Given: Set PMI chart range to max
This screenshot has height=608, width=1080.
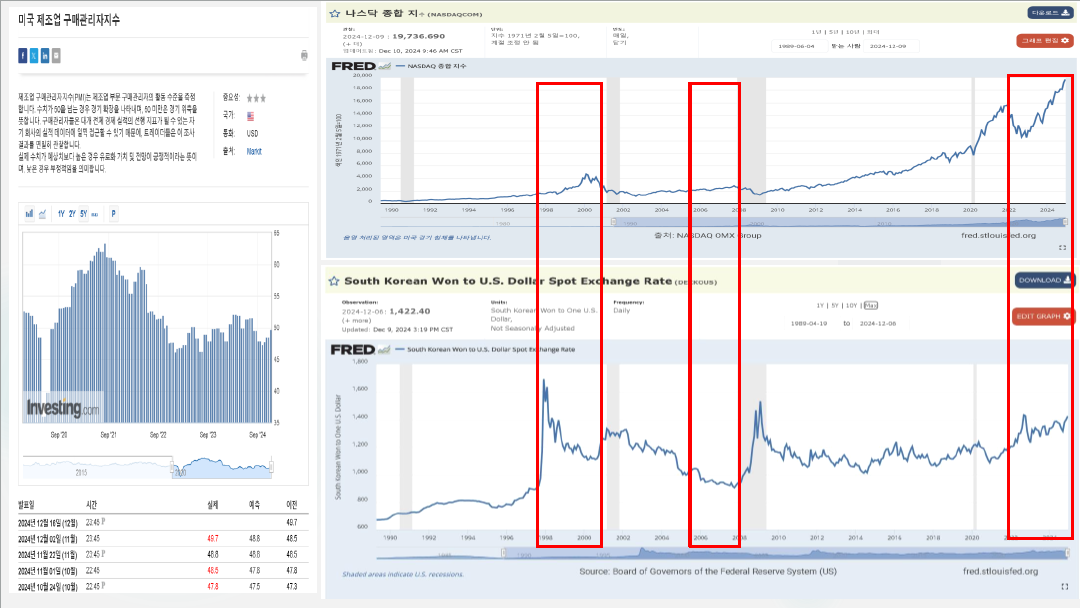Looking at the screenshot, I should (94, 214).
